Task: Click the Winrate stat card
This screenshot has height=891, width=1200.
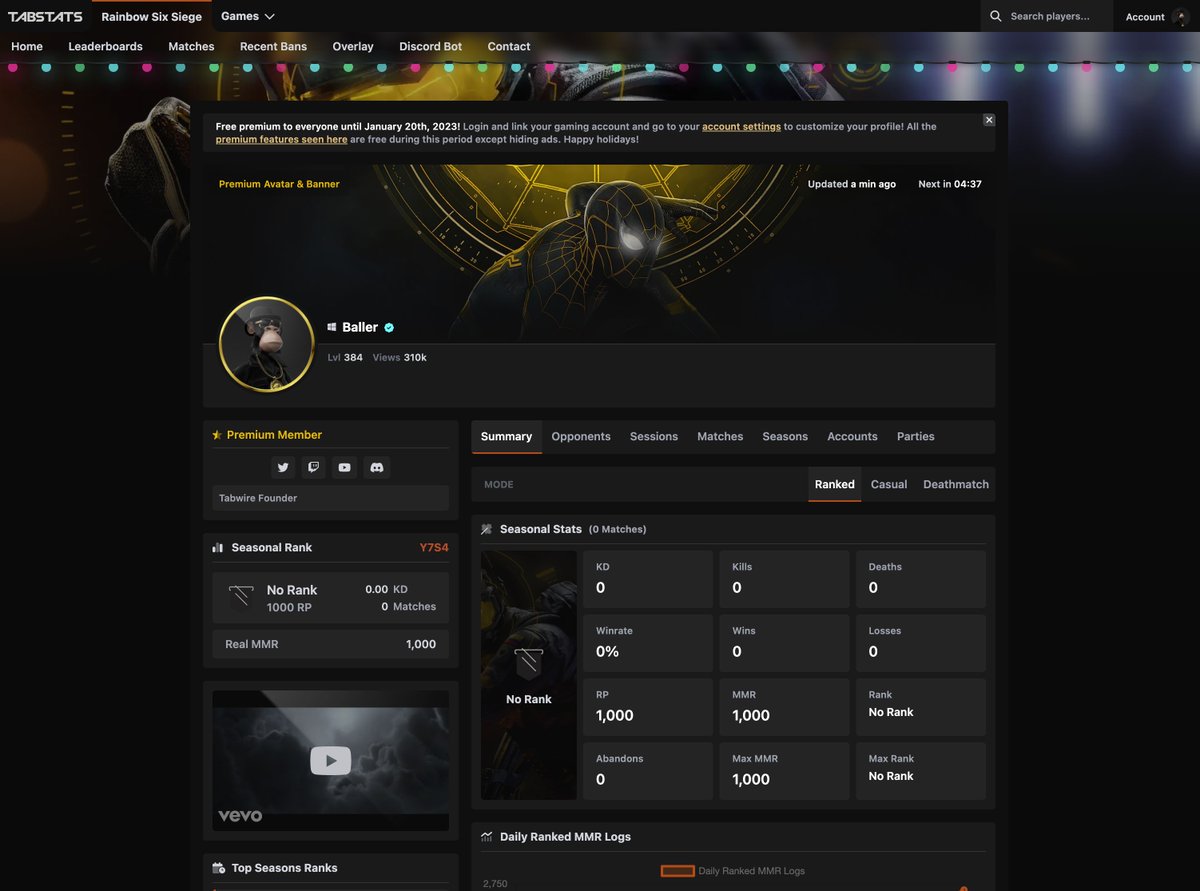Action: [x=648, y=643]
